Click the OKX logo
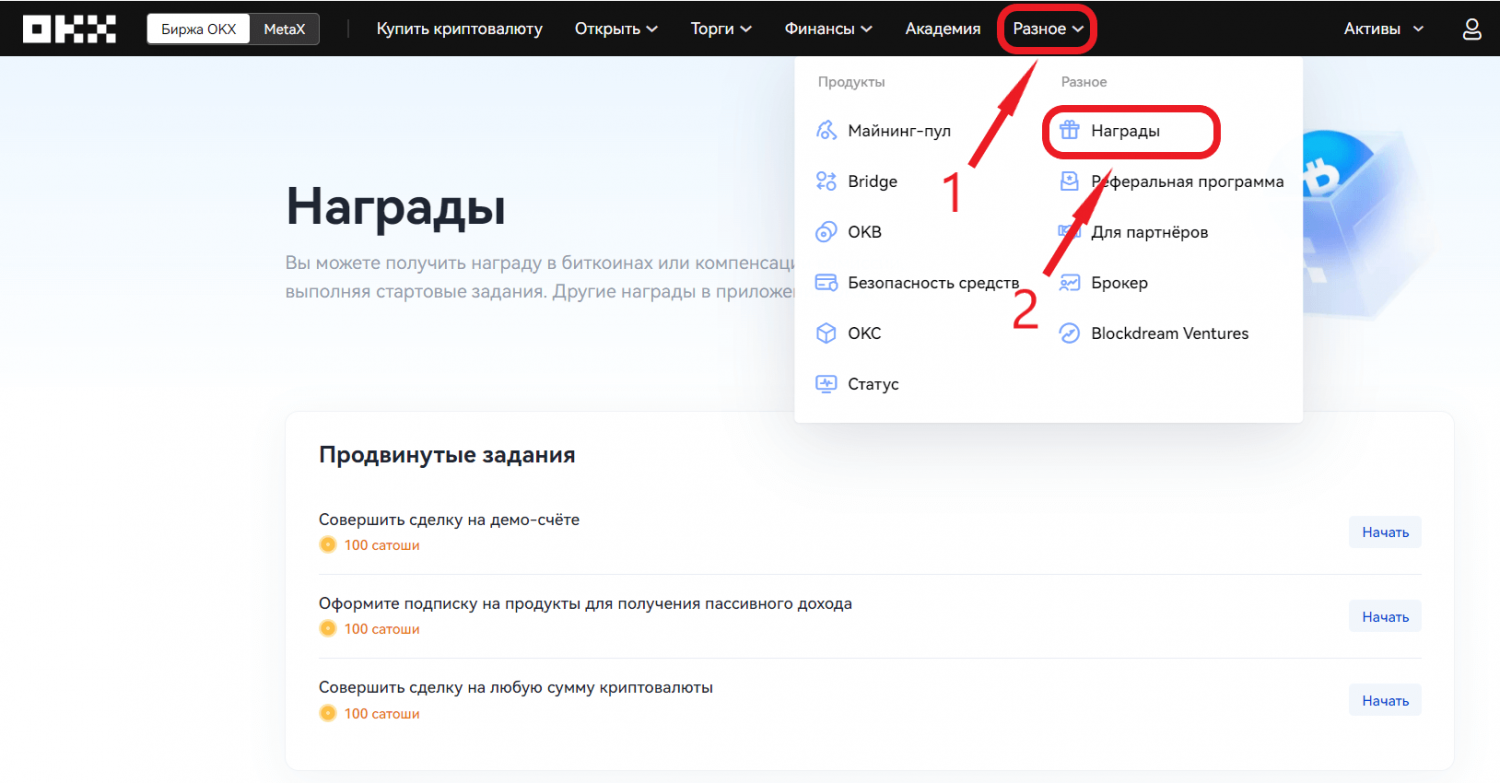 (x=70, y=29)
